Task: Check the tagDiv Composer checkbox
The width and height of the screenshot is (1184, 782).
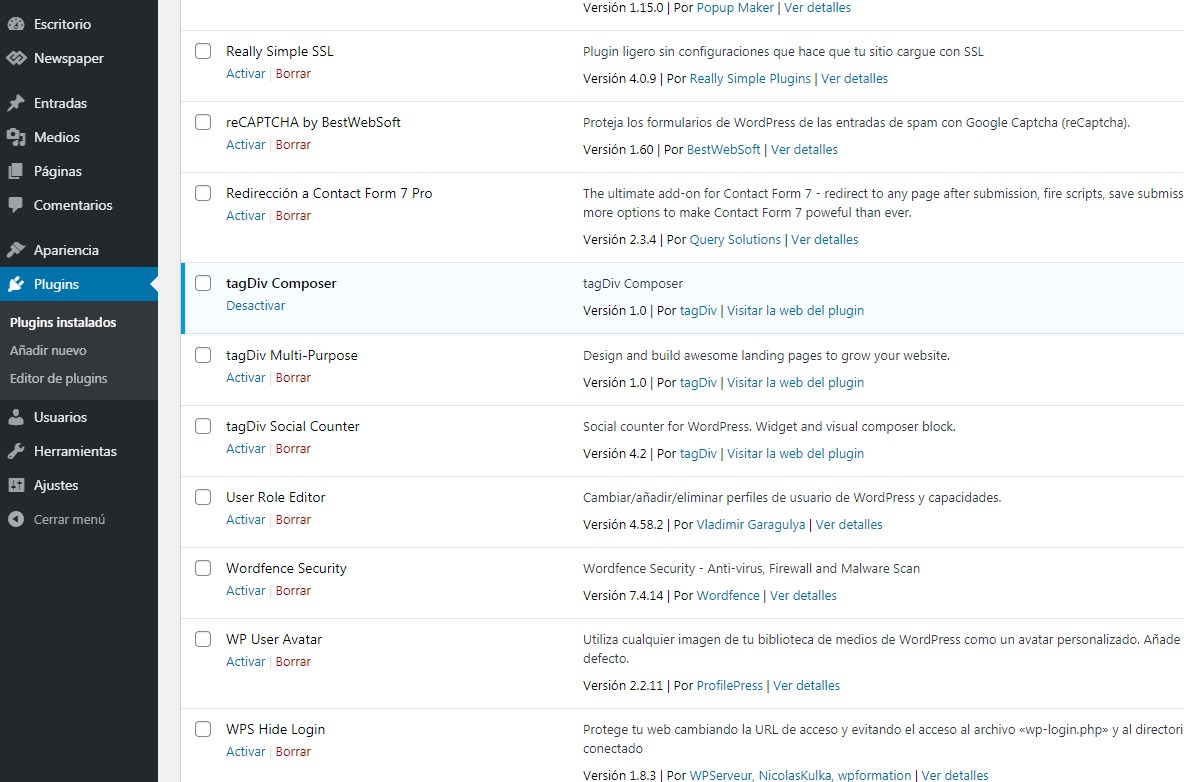Action: coord(203,283)
